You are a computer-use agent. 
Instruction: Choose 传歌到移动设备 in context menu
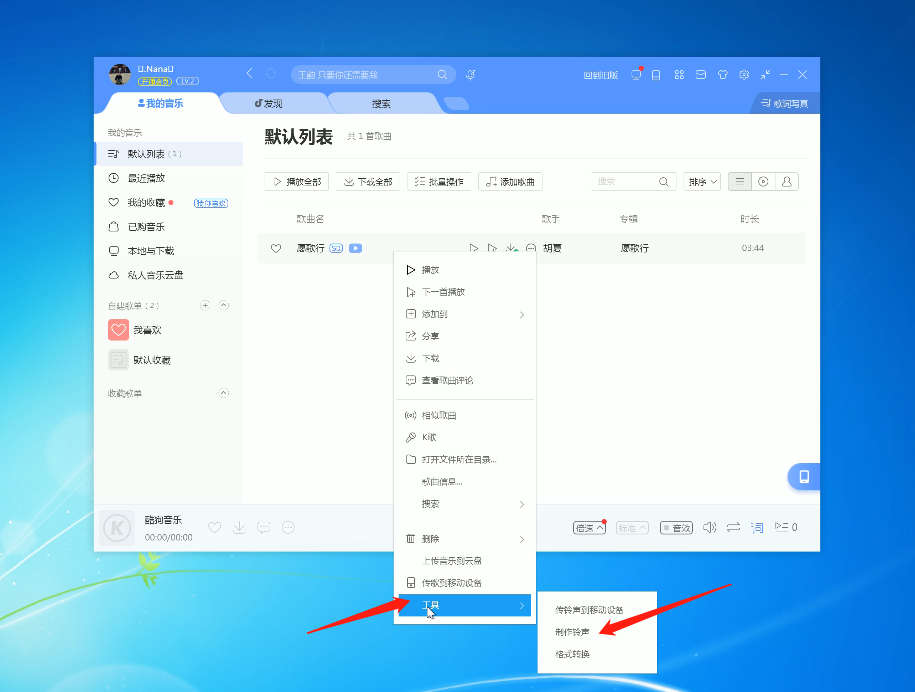pyautogui.click(x=465, y=583)
